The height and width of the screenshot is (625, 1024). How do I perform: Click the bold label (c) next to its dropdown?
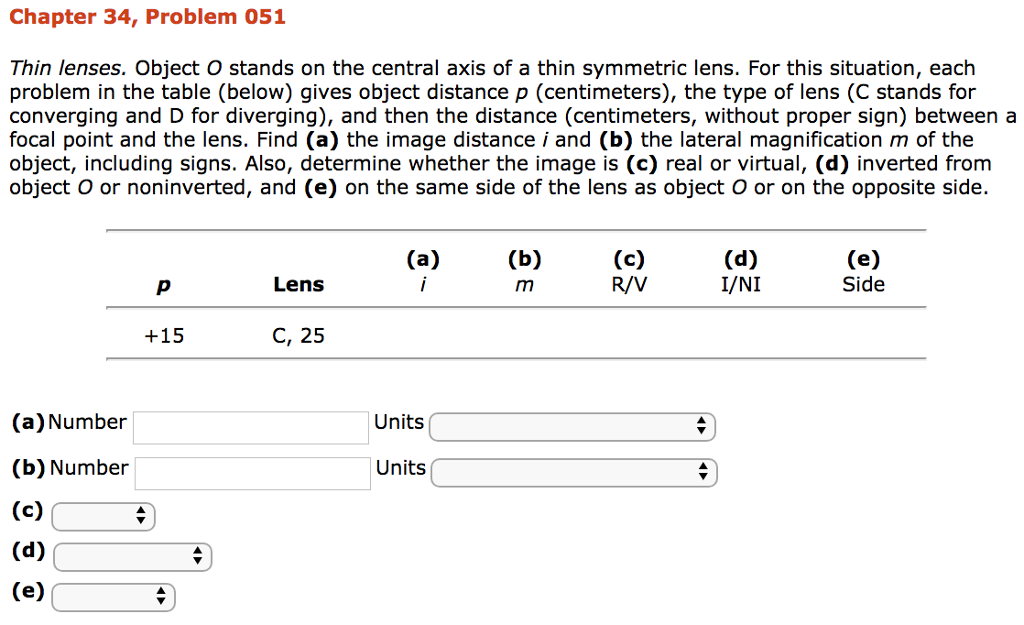[27, 511]
